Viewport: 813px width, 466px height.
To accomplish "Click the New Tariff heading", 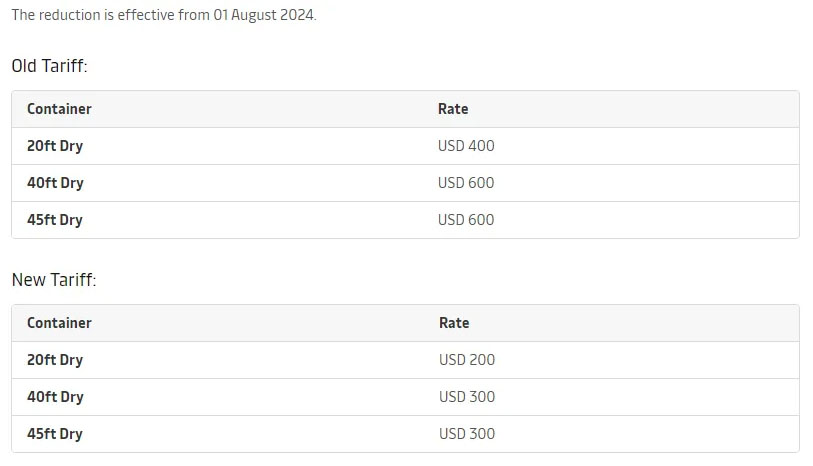I will tap(54, 280).
